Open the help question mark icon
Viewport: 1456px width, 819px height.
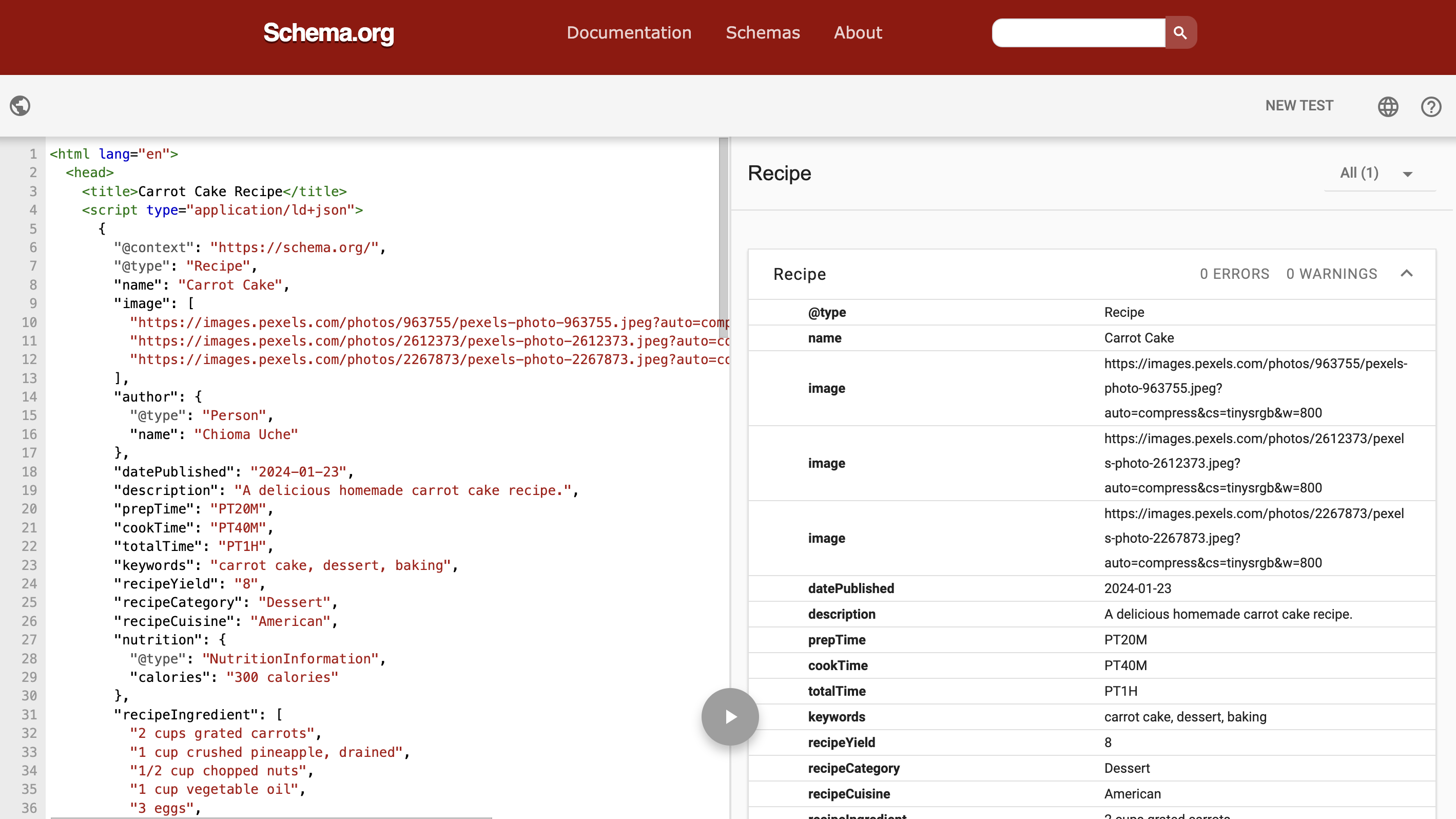point(1430,106)
